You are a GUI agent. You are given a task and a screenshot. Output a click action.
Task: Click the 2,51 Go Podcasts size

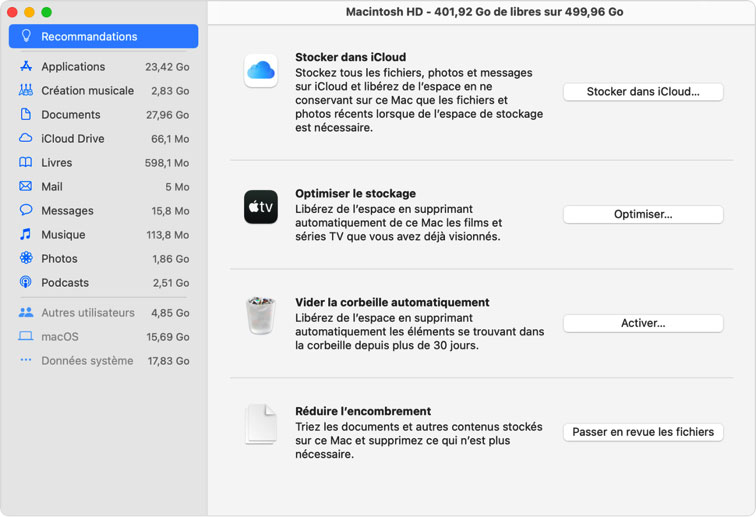[x=171, y=283]
